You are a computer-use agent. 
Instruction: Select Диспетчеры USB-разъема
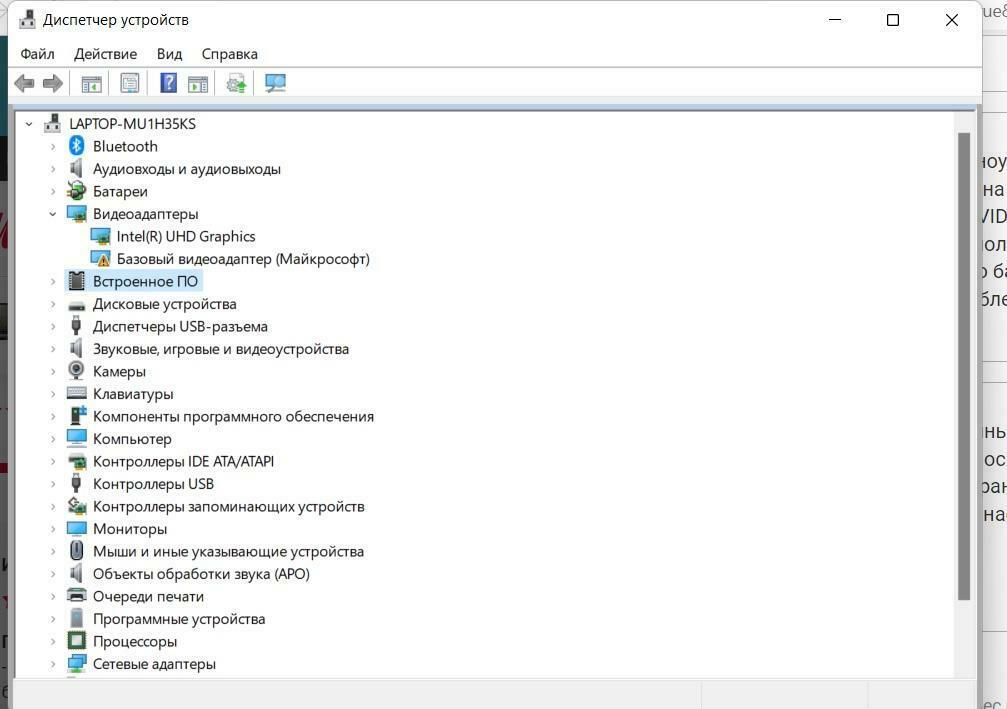[x=180, y=326]
